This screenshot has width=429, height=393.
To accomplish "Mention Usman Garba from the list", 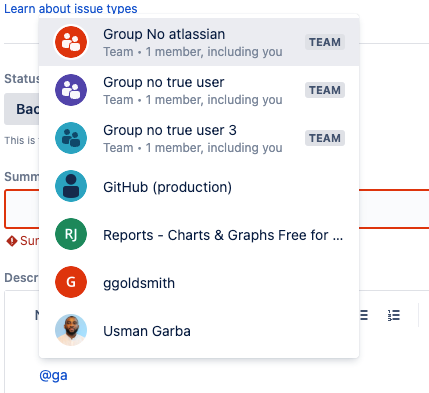I will tap(199, 330).
